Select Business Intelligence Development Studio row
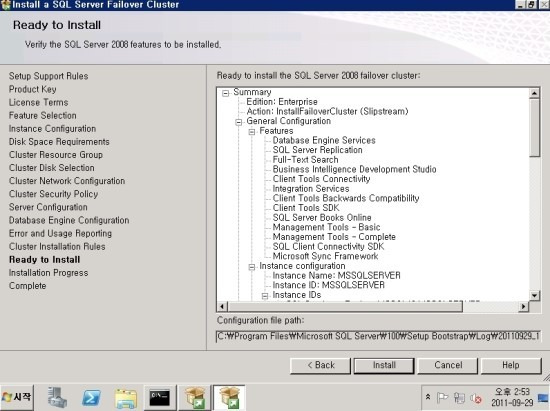This screenshot has height=411, width=550. pos(354,169)
